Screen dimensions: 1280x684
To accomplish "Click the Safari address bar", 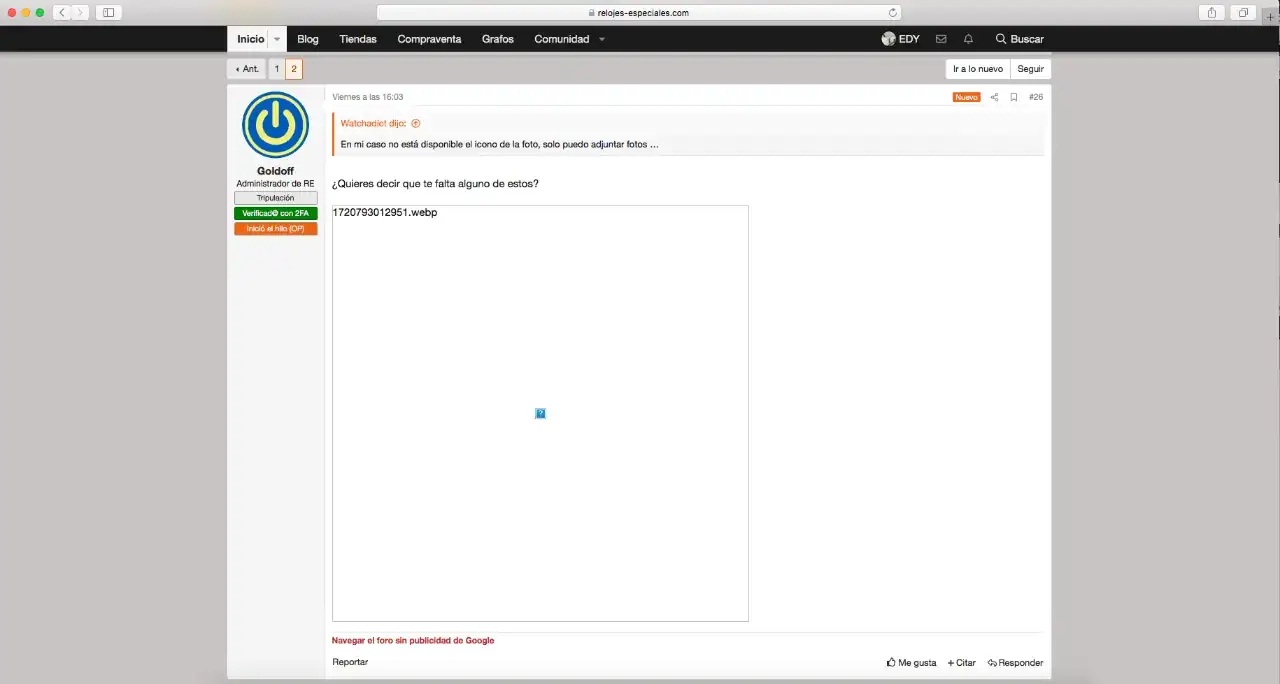I will (640, 13).
